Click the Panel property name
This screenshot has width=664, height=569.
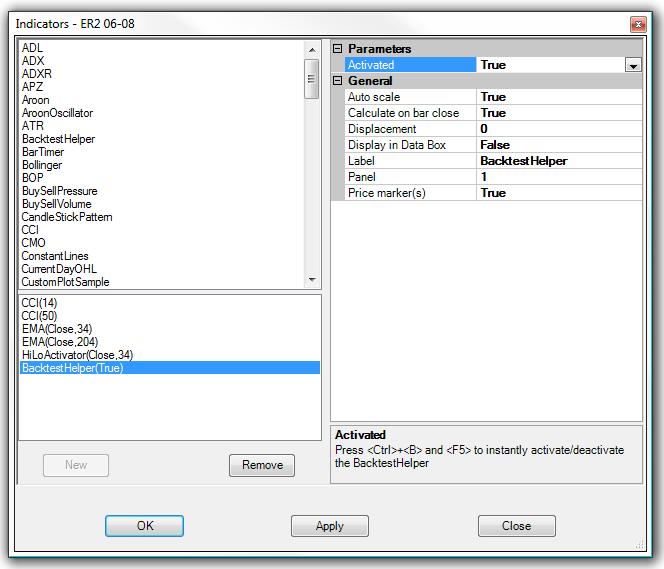[362, 177]
